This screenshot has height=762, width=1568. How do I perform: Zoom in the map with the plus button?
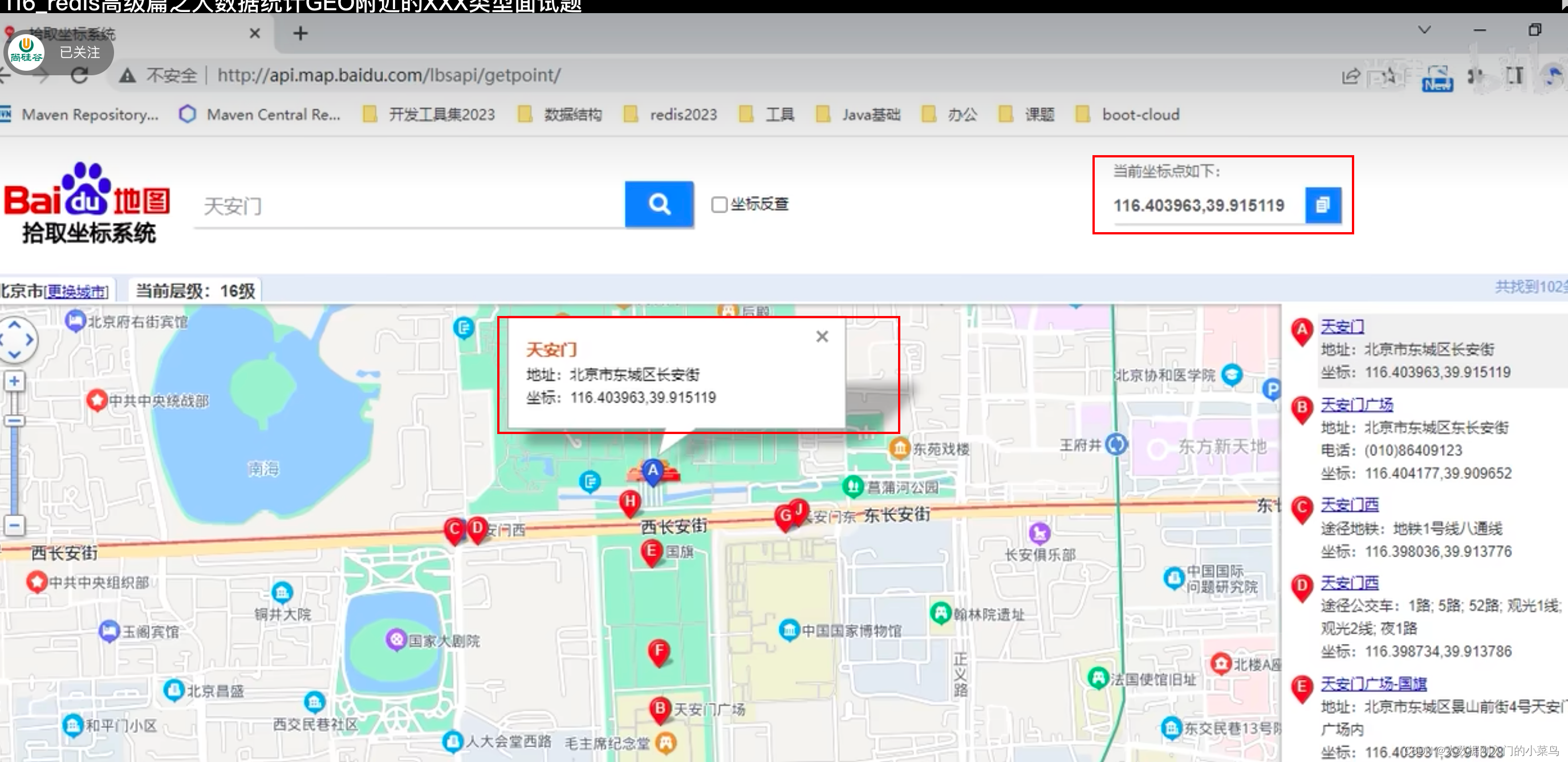pyautogui.click(x=14, y=382)
